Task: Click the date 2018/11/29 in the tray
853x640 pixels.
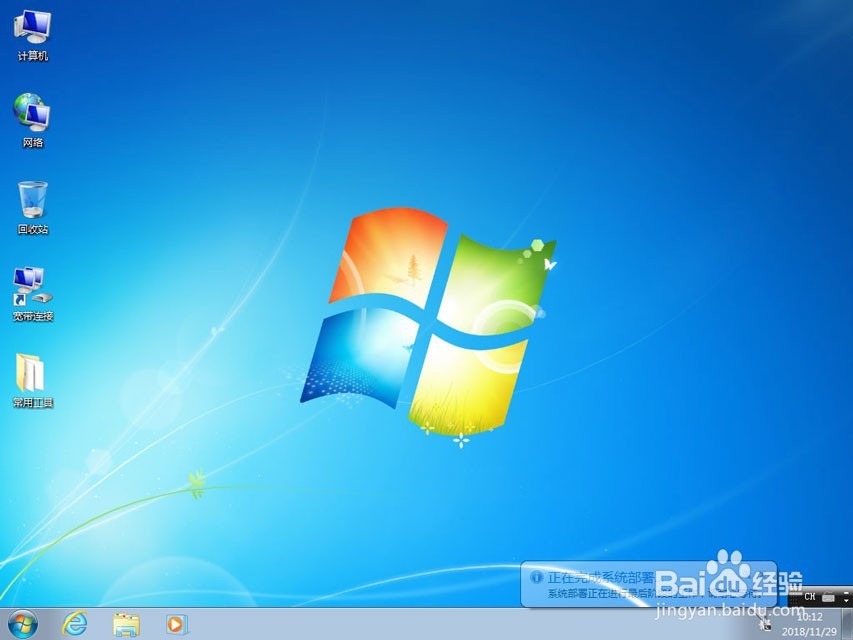Action: (808, 632)
